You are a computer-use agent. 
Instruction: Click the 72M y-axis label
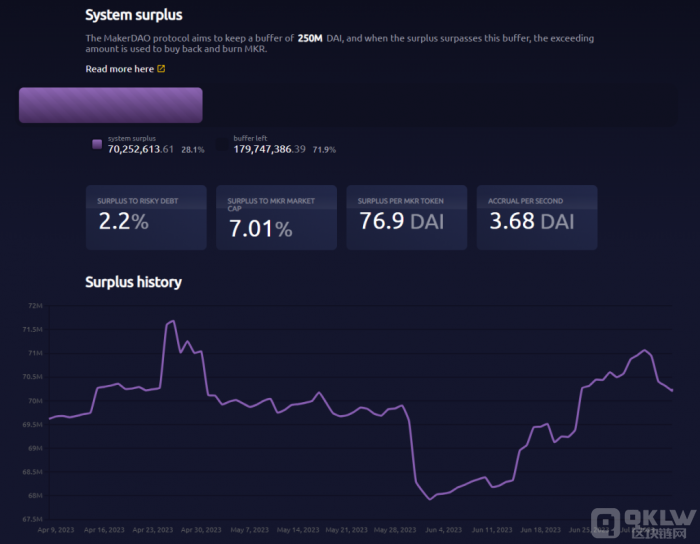pyautogui.click(x=35, y=306)
